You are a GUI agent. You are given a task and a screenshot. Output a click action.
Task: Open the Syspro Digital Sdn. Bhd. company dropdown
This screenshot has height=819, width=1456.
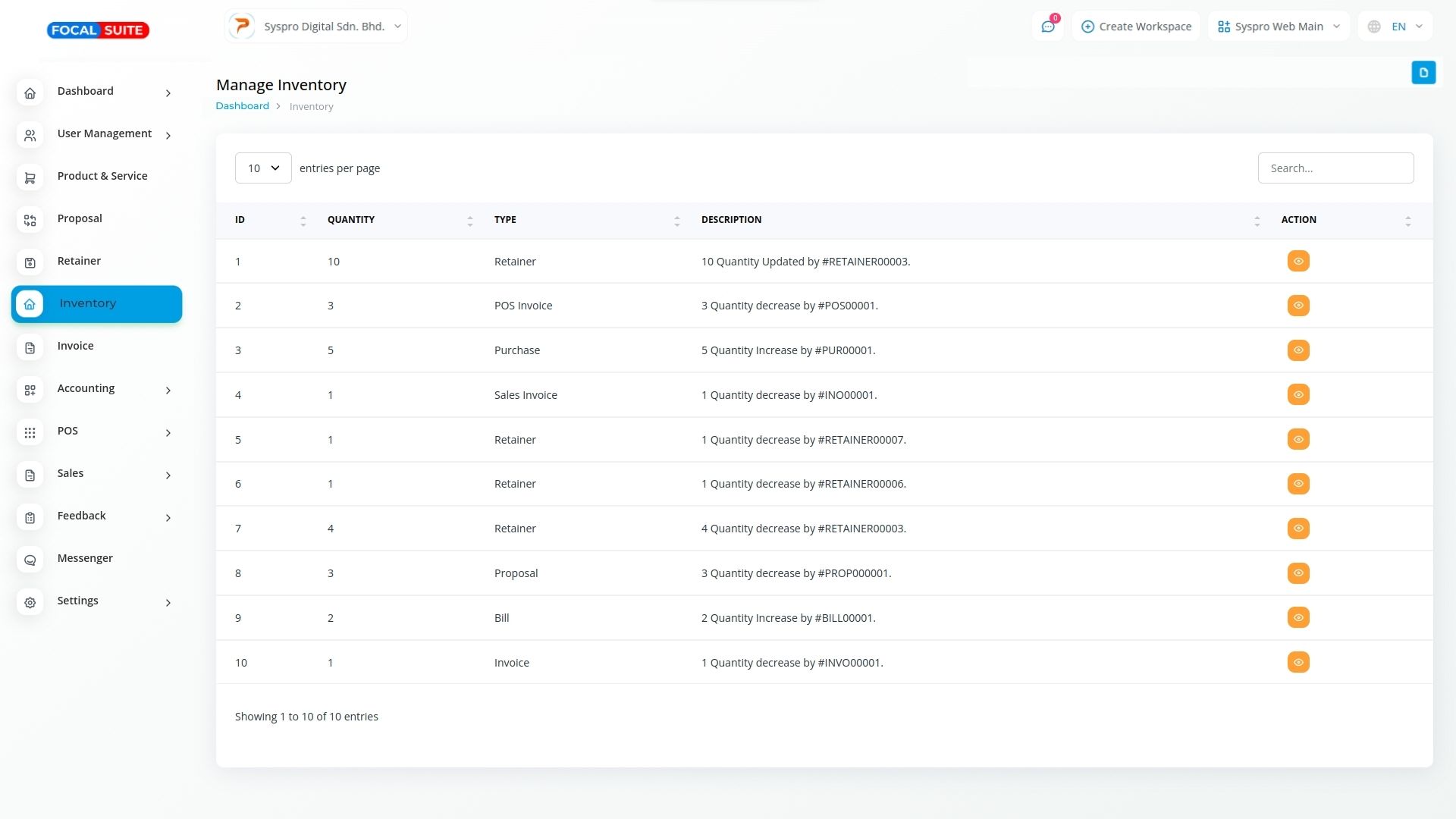pyautogui.click(x=317, y=27)
